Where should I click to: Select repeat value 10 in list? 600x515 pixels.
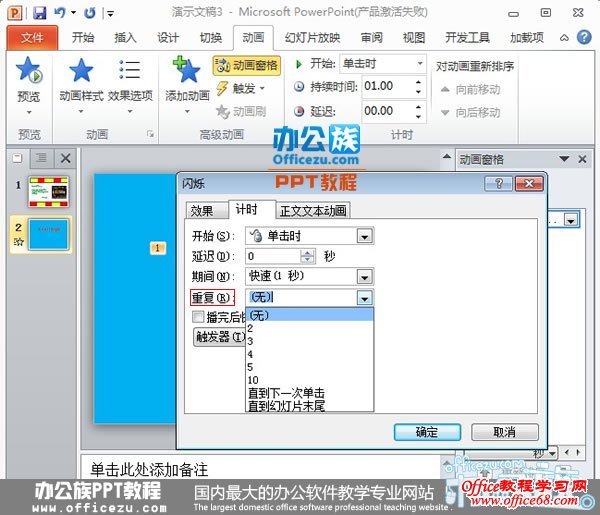[309, 380]
